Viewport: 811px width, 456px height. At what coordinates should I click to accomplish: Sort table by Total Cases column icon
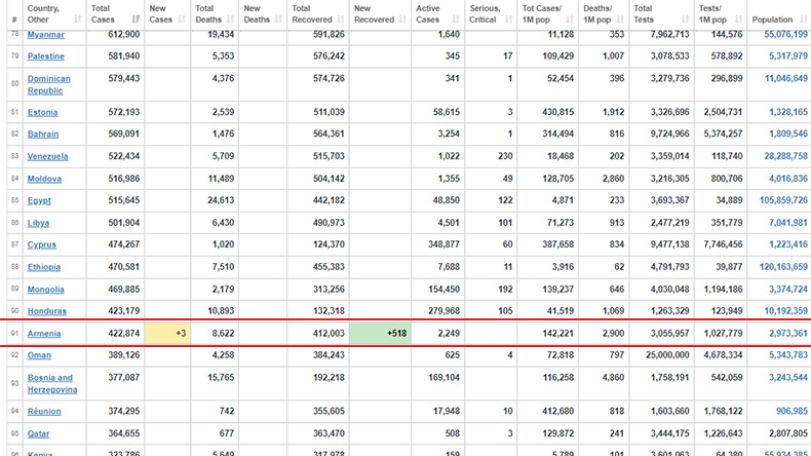[136, 20]
